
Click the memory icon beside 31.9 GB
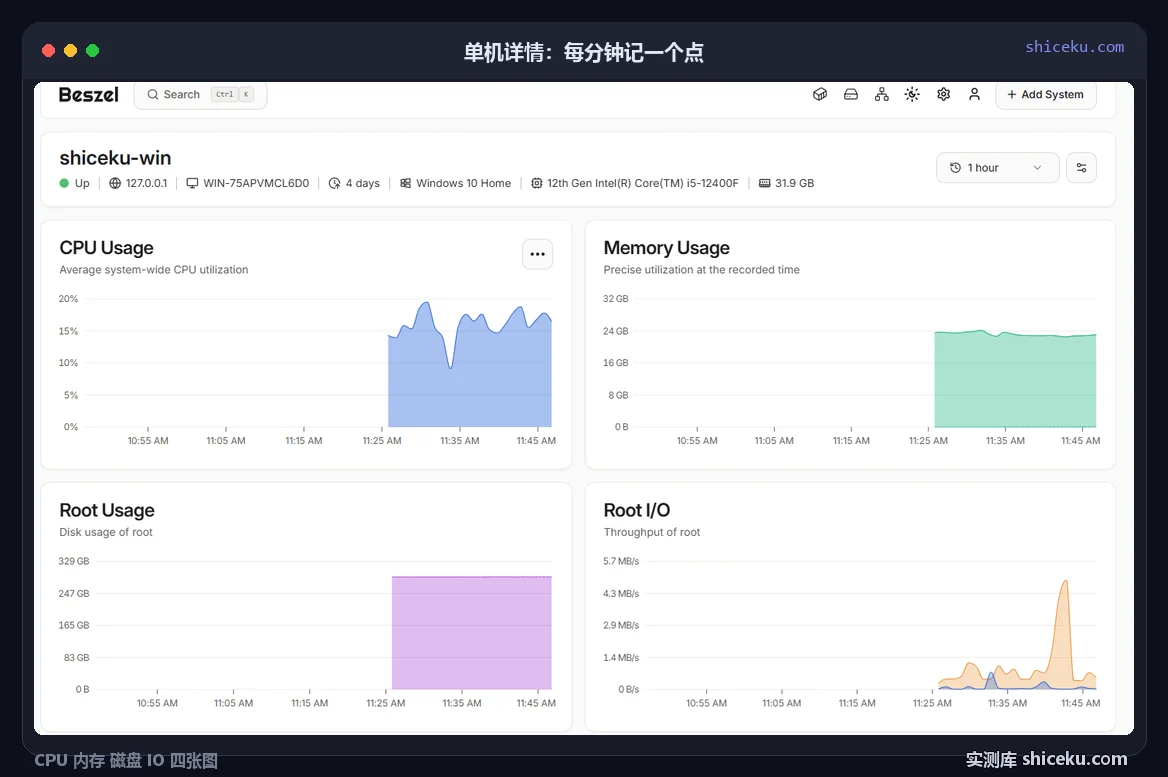(x=764, y=183)
